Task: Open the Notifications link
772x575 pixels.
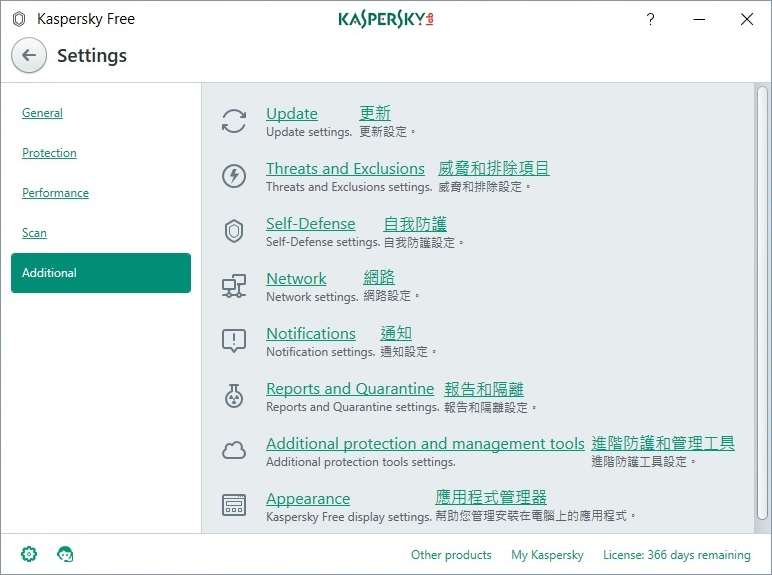Action: tap(311, 334)
